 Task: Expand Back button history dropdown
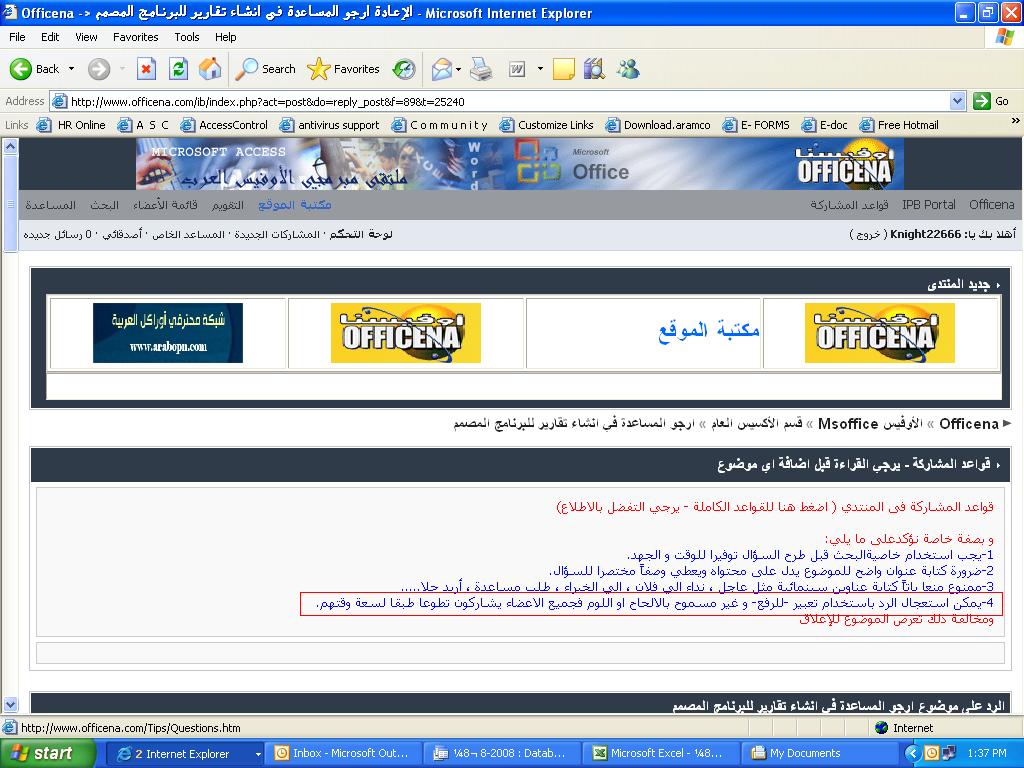click(x=71, y=69)
